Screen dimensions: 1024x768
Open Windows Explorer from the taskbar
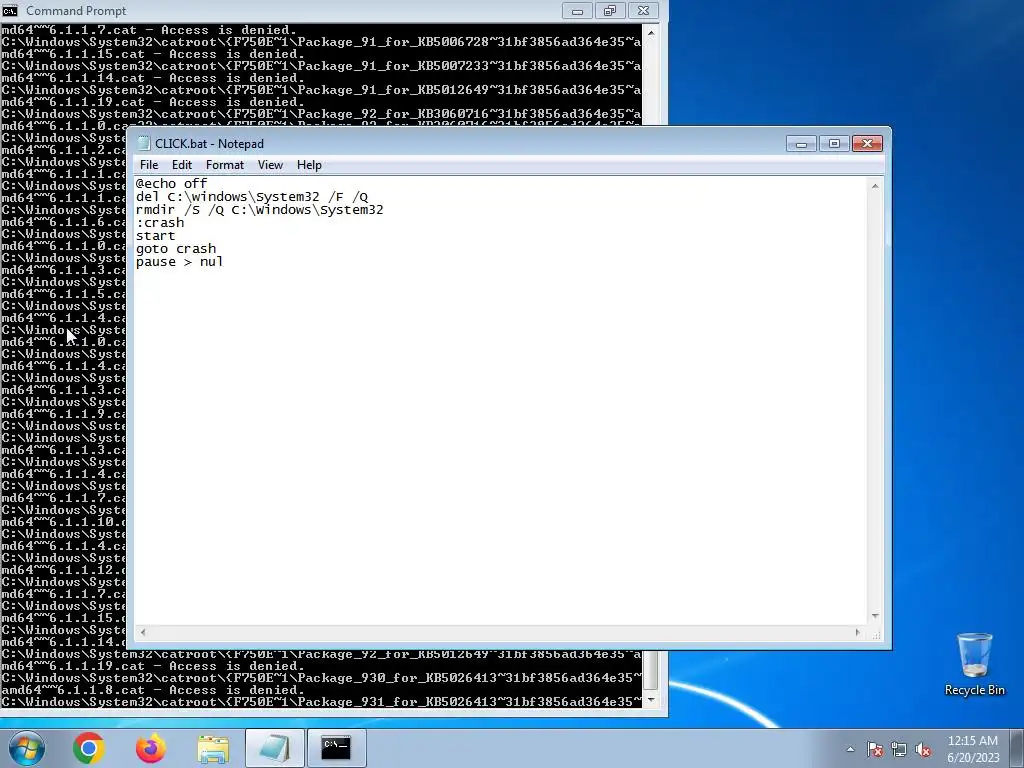(213, 748)
